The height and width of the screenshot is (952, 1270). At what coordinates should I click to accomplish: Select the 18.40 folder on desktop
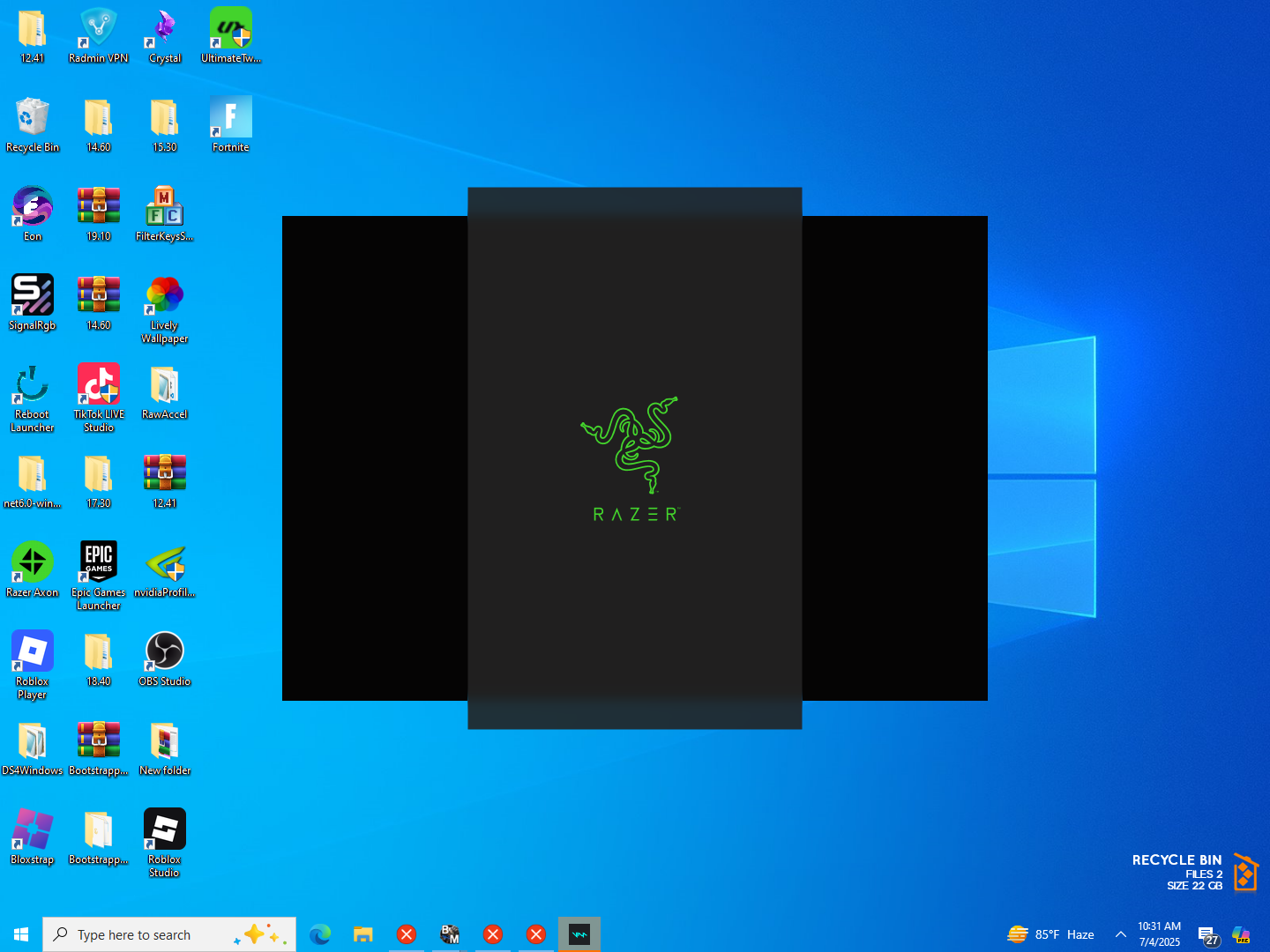point(99,659)
